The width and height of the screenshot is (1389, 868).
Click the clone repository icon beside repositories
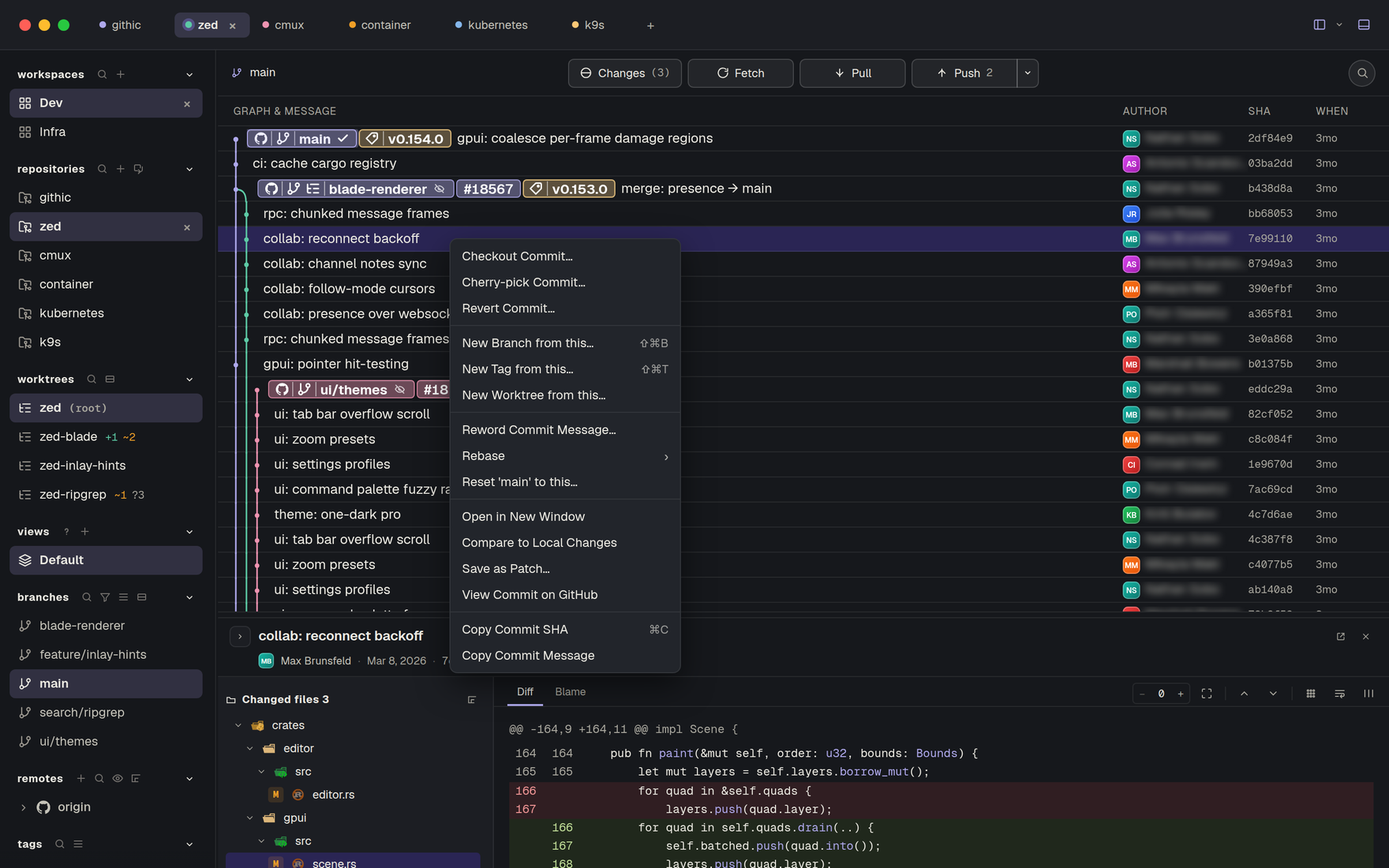click(139, 169)
